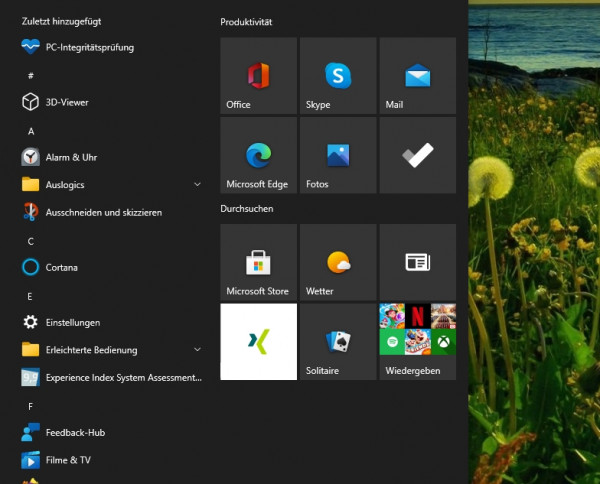Viewport: 600px width, 484px height.
Task: Open the Wetter tile
Action: click(x=338, y=262)
